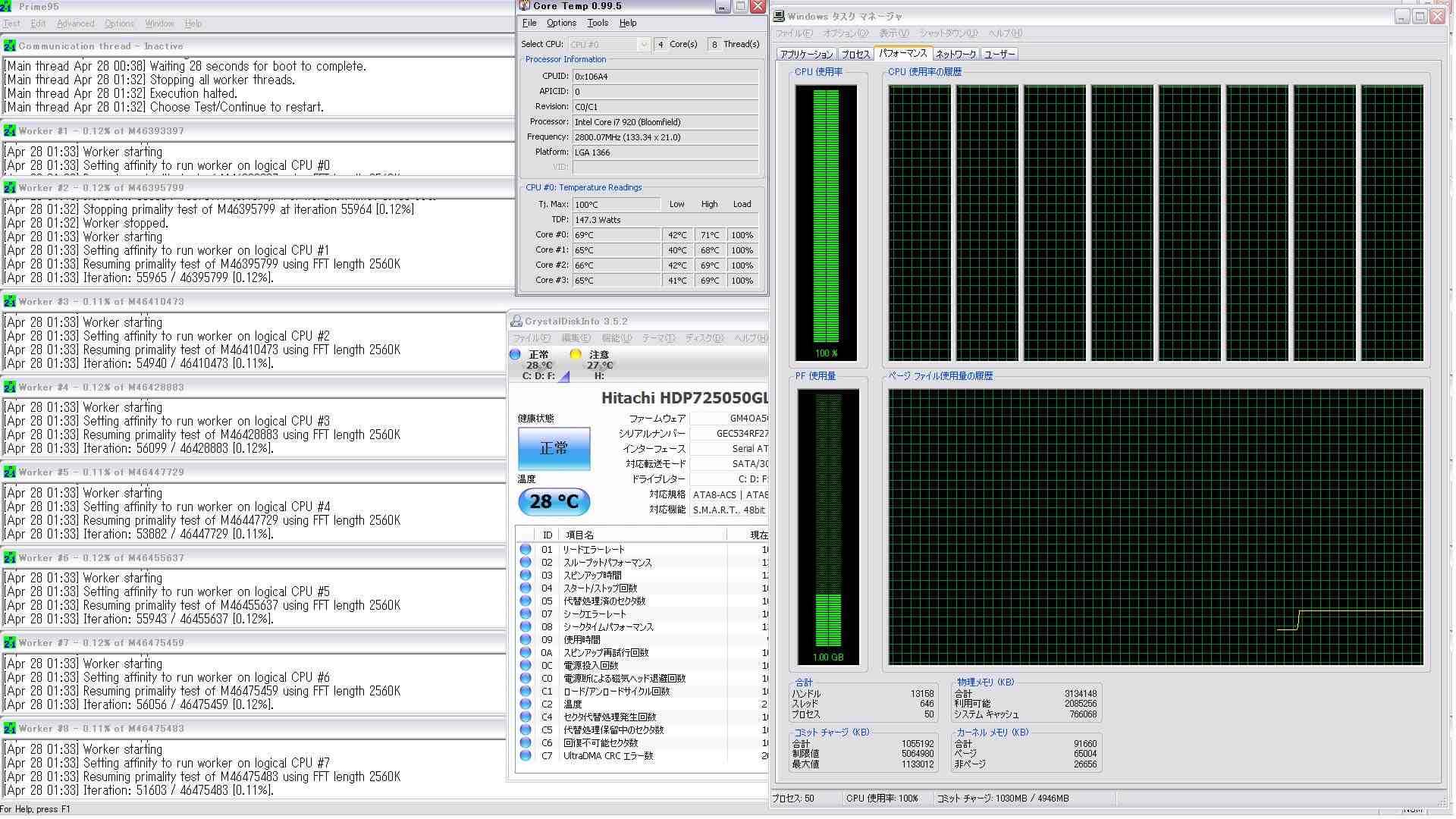Click status circle for attribute 05 row

526,601
